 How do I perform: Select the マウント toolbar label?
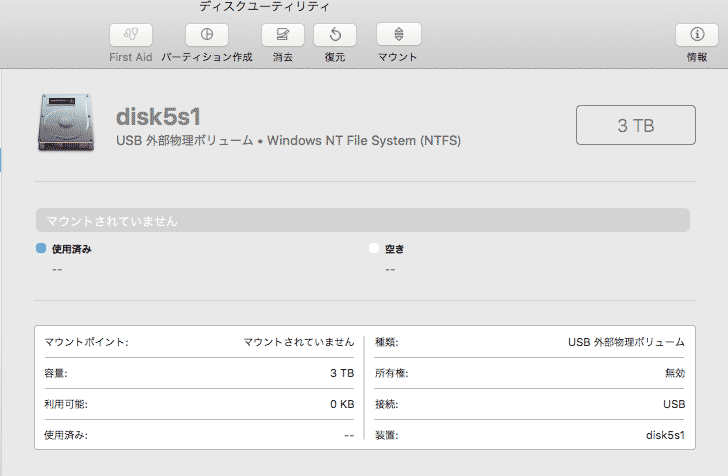click(x=397, y=57)
